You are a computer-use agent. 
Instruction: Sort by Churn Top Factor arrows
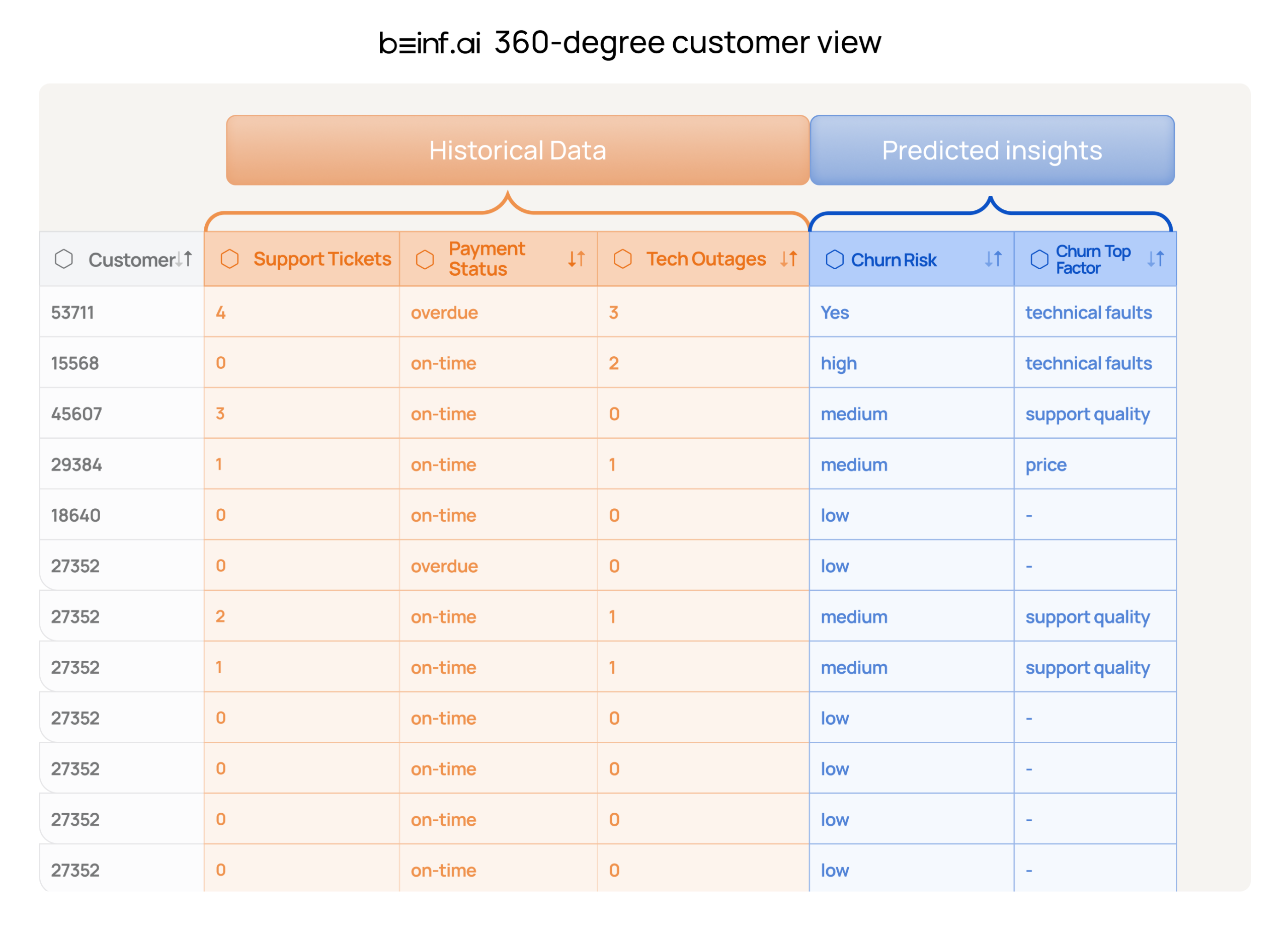(x=1156, y=260)
